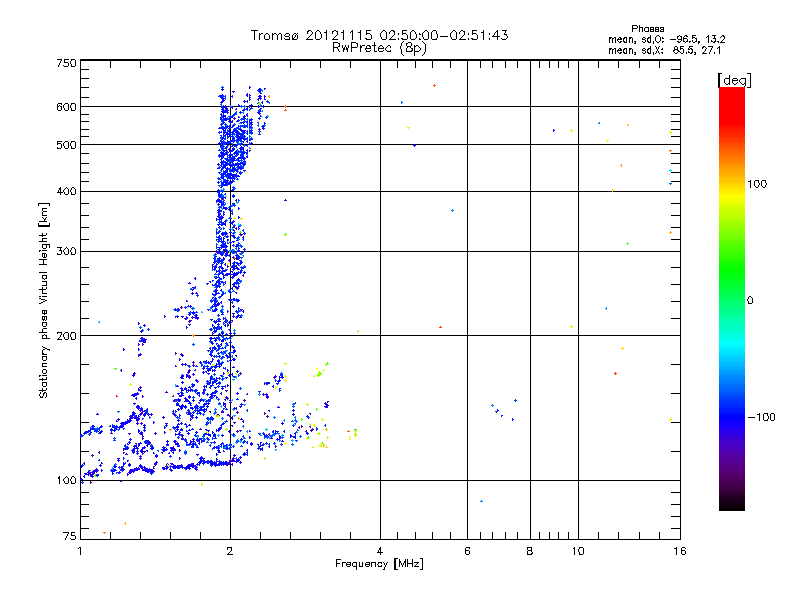
Task: Click the "RwPretec (8p)" subtitle
Action: tap(379, 48)
